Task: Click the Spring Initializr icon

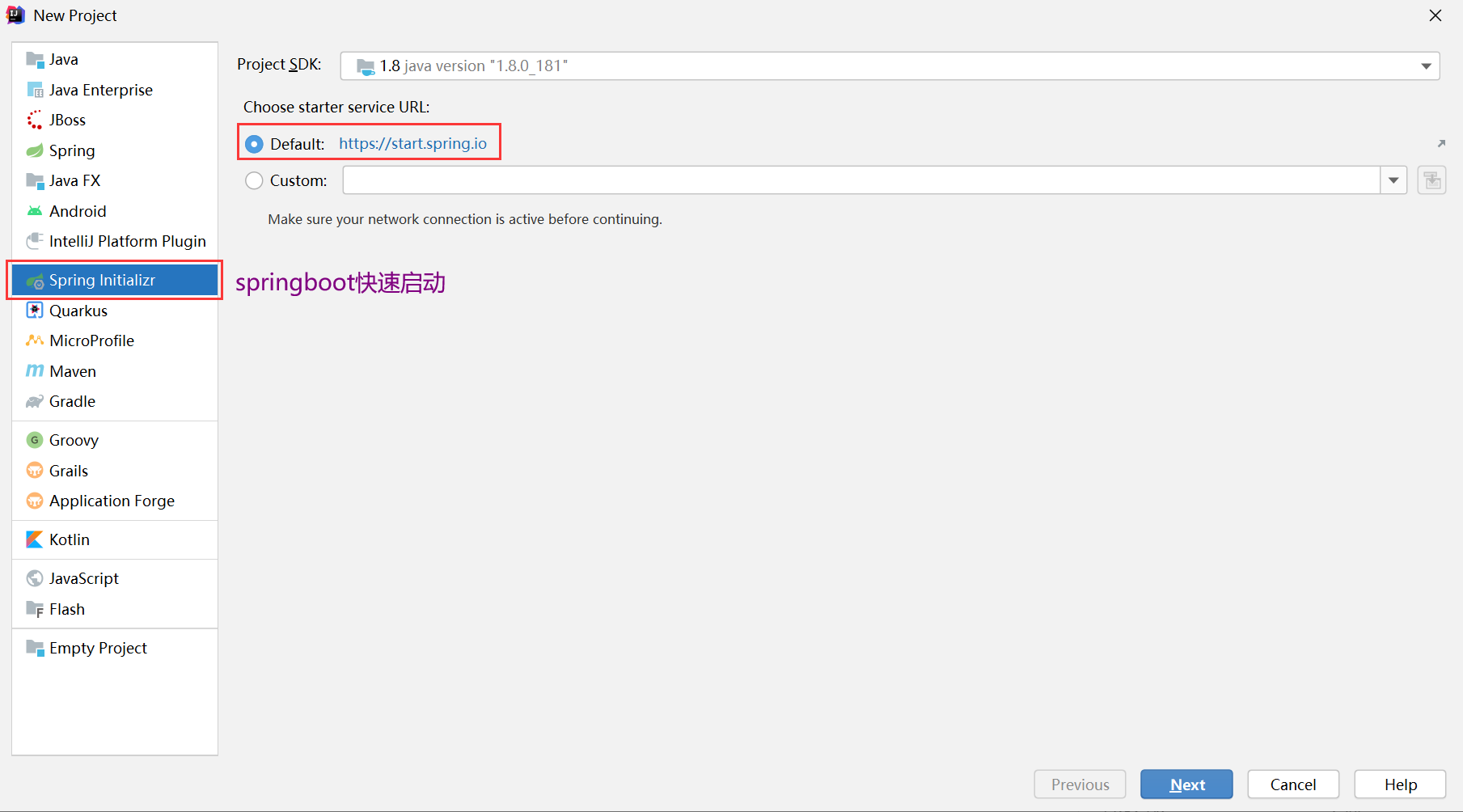Action: tap(35, 281)
